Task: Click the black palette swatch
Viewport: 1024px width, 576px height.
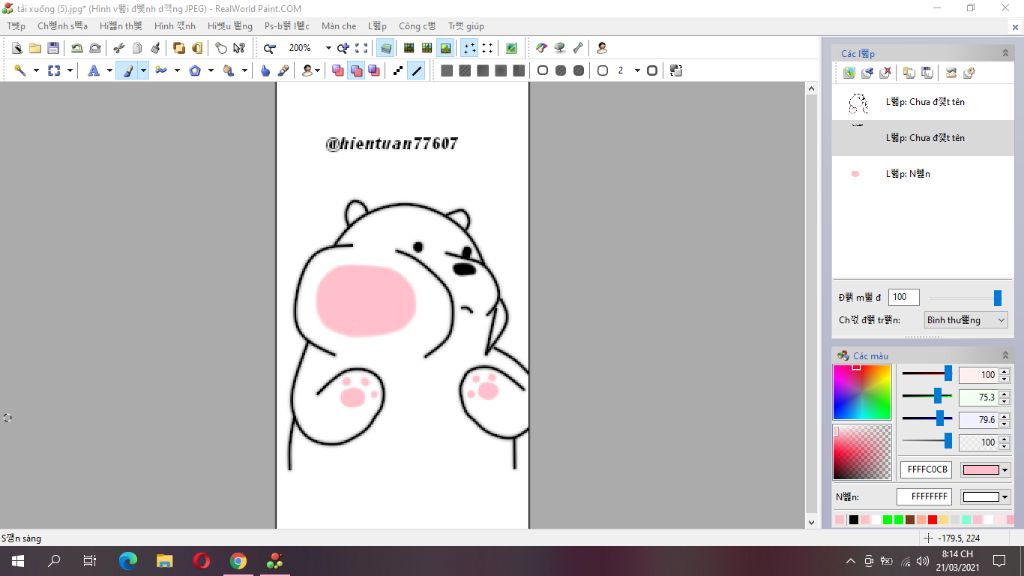Action: pos(854,520)
